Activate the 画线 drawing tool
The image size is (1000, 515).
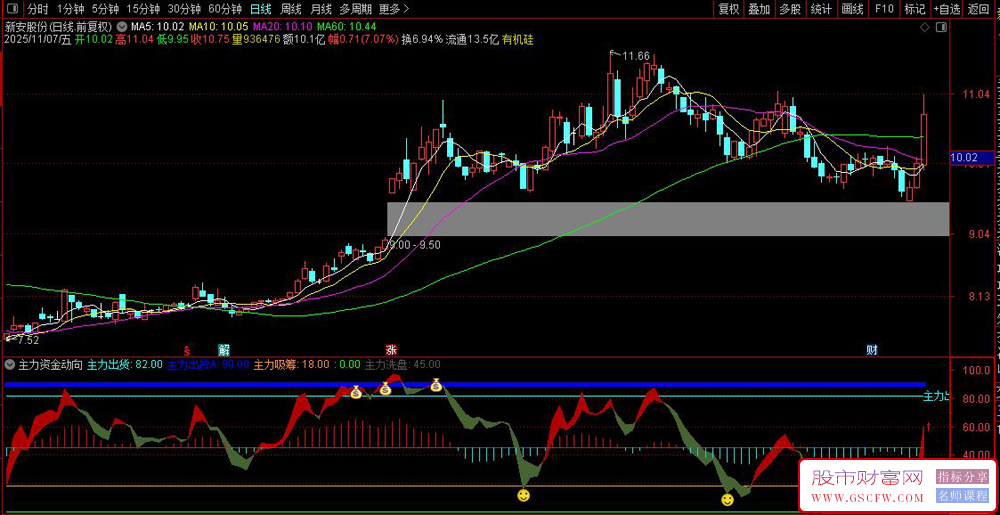[x=852, y=9]
